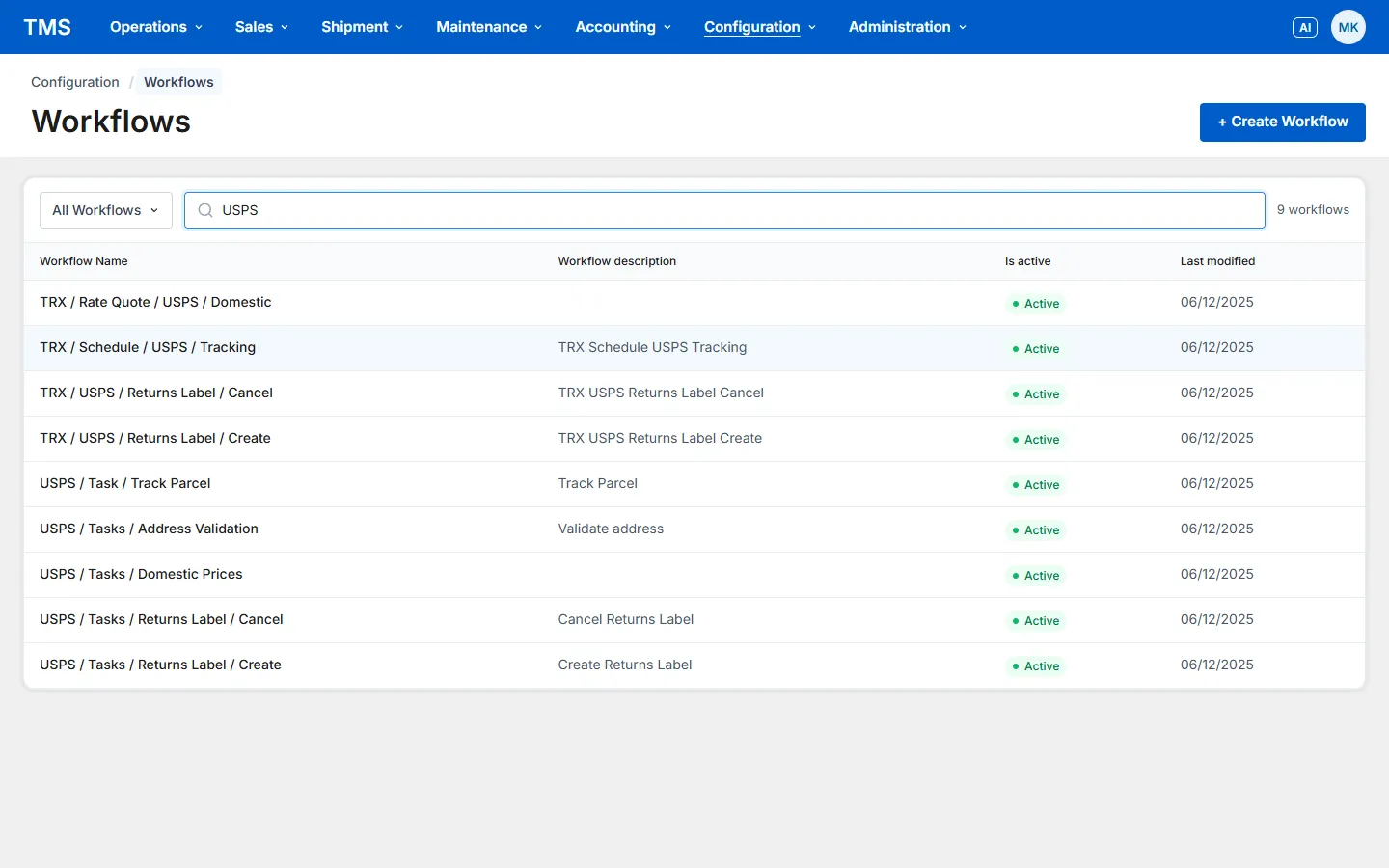1389x868 pixels.
Task: Open TRX / Schedule / USPS / Tracking workflow
Action: pyautogui.click(x=148, y=347)
